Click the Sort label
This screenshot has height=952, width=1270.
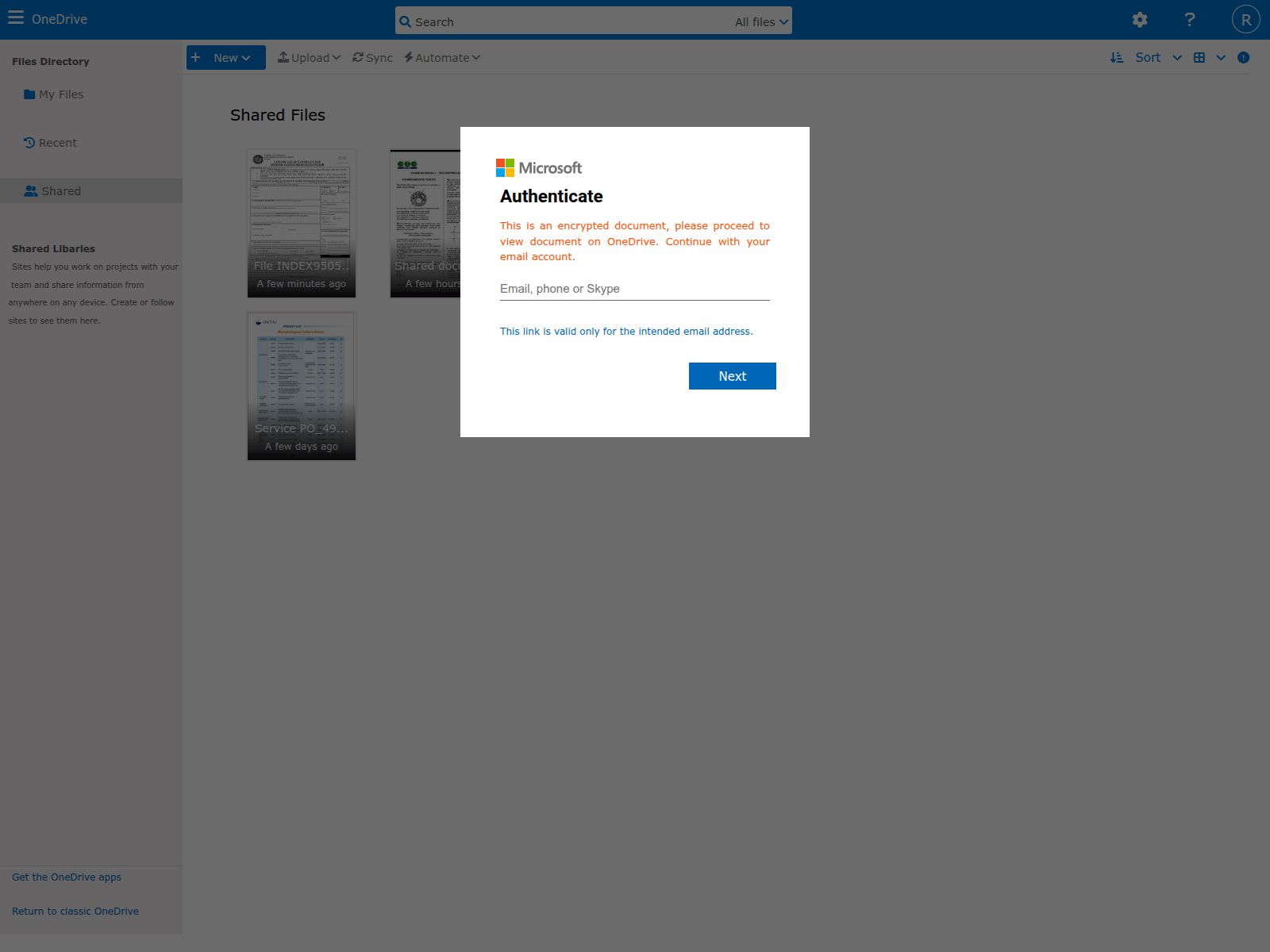click(x=1148, y=58)
